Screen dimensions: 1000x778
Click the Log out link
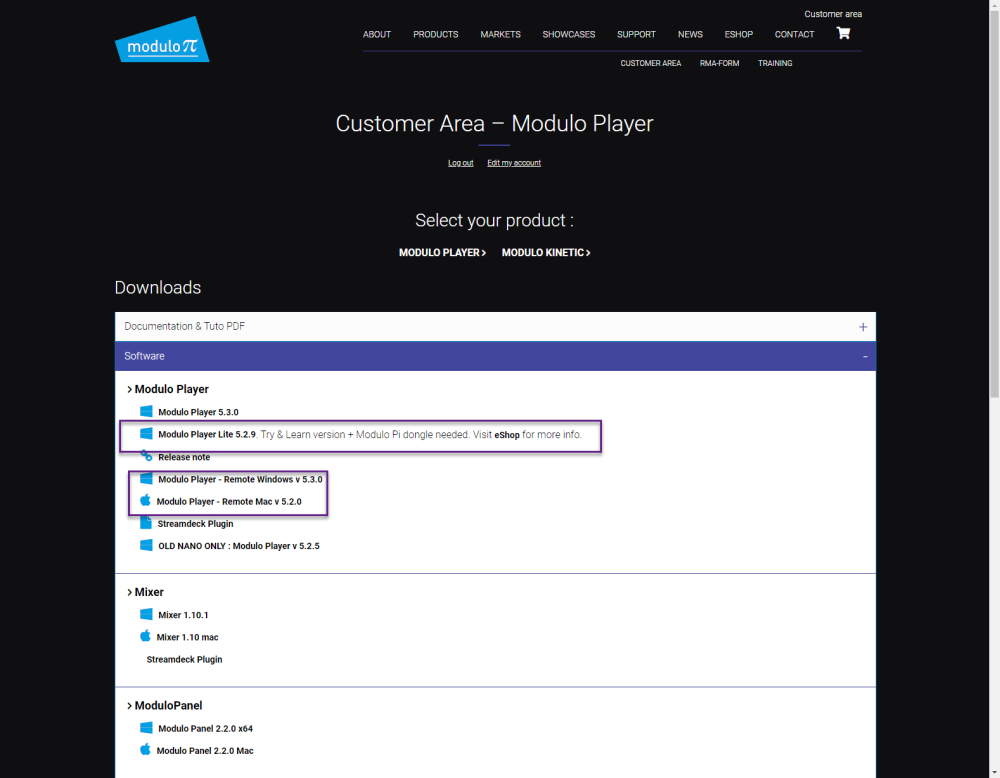[460, 163]
